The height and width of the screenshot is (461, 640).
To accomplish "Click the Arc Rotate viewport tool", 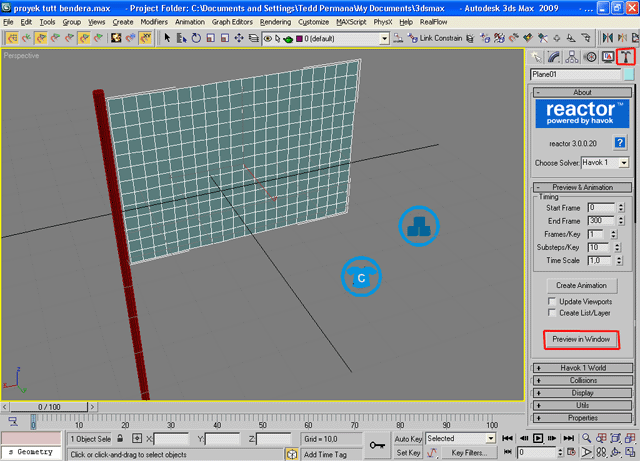I will click(x=616, y=452).
